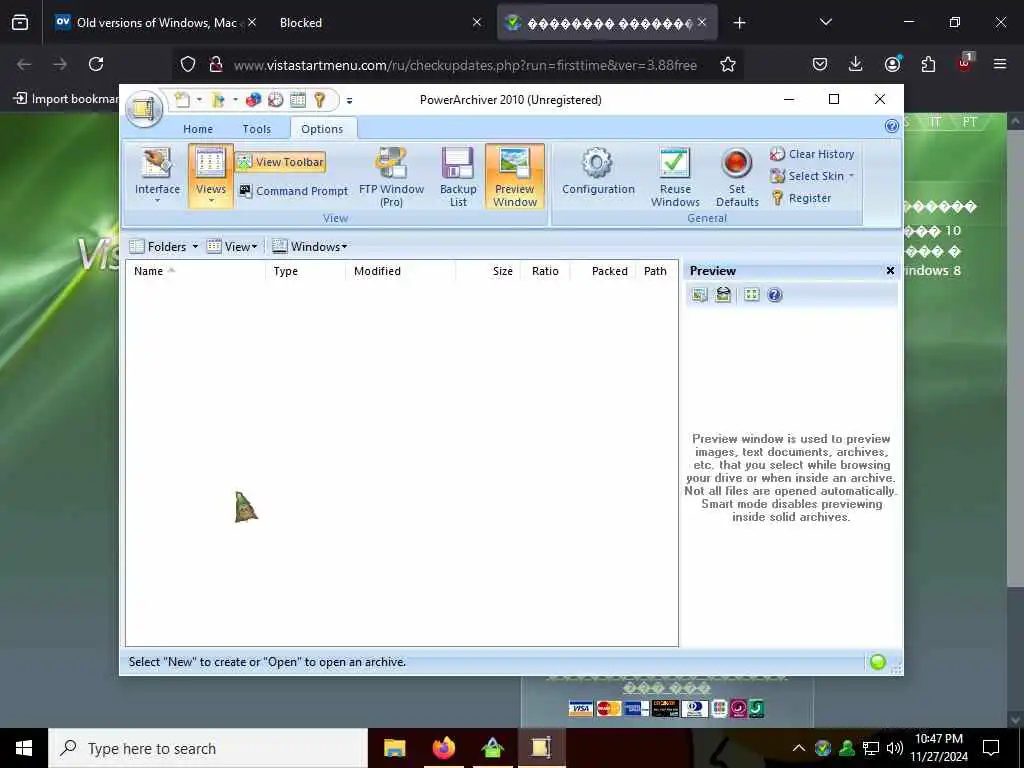Click the Windows taskbar search box

(x=208, y=748)
